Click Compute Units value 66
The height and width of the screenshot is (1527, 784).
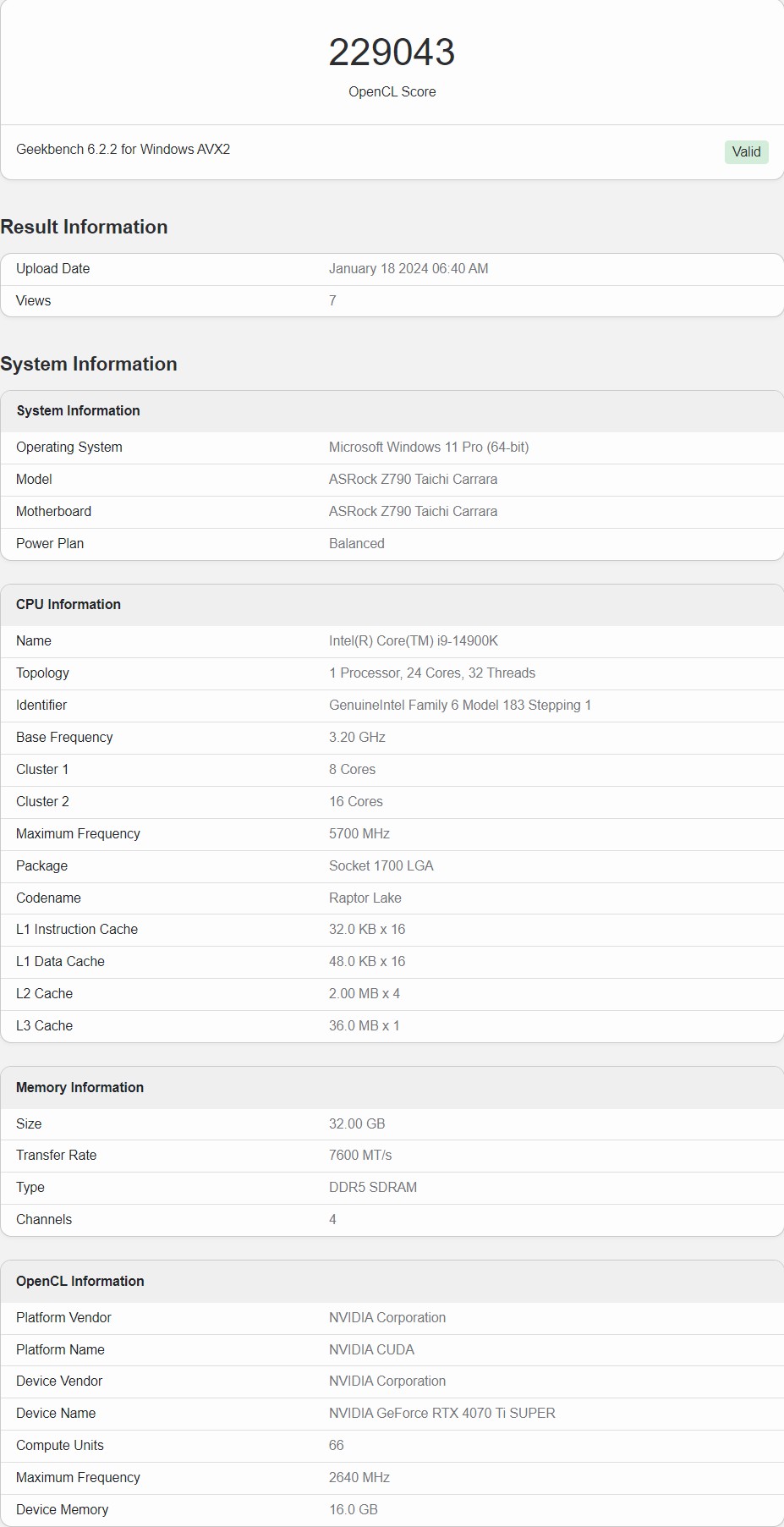[337, 1445]
